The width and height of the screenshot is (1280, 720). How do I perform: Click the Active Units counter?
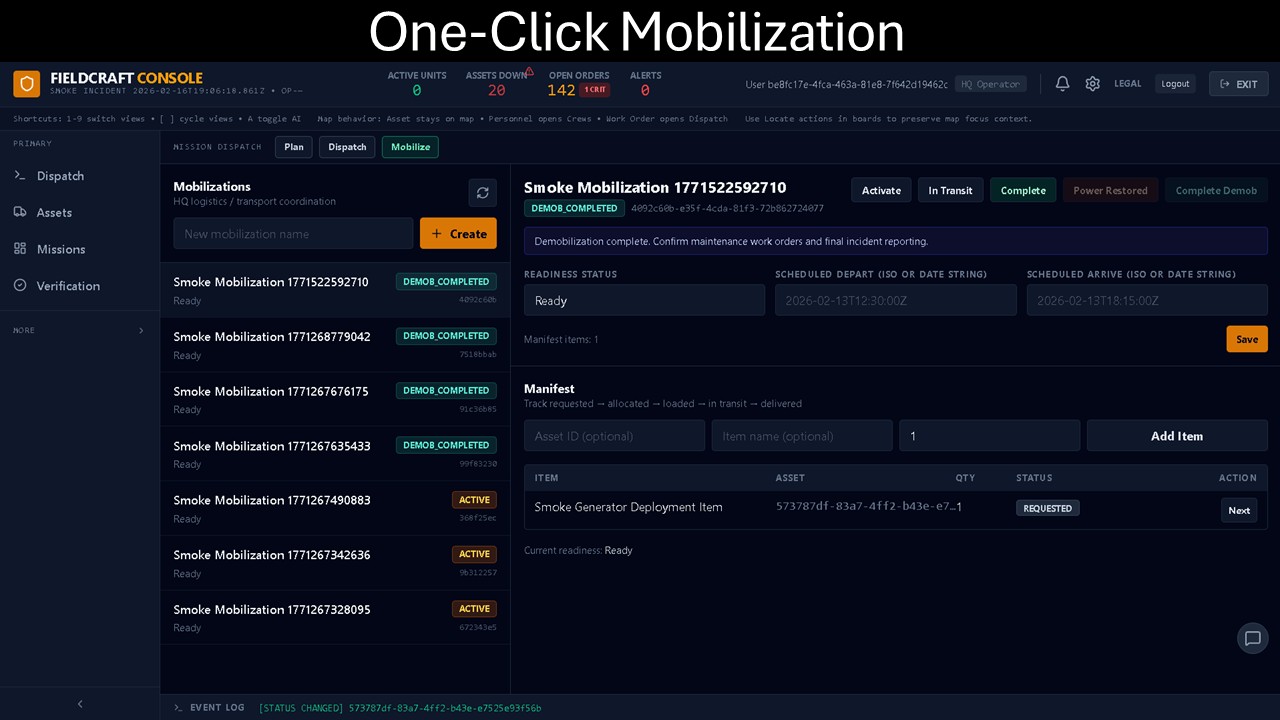[x=417, y=84]
